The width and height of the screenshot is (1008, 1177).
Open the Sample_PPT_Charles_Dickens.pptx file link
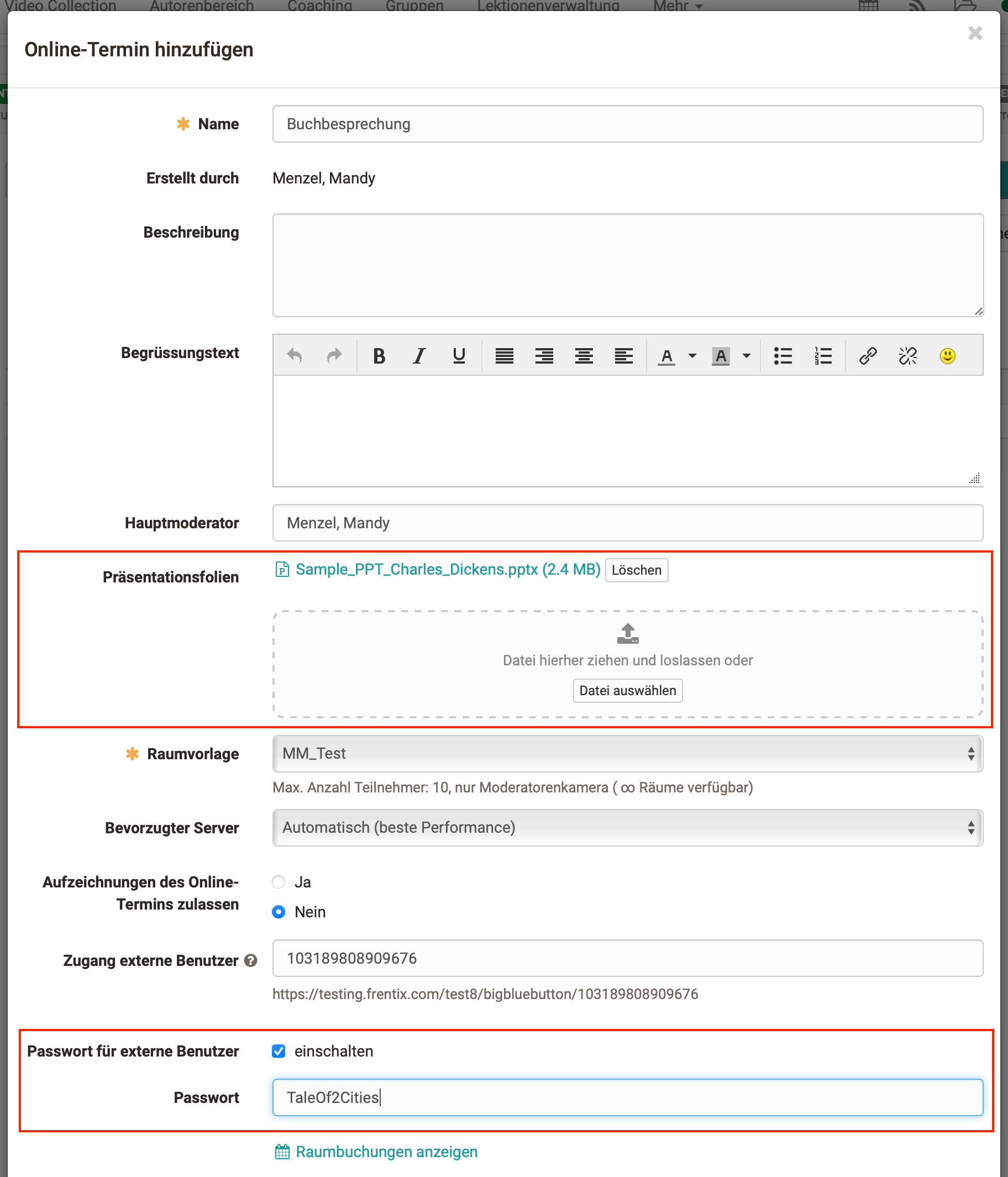pyautogui.click(x=448, y=569)
